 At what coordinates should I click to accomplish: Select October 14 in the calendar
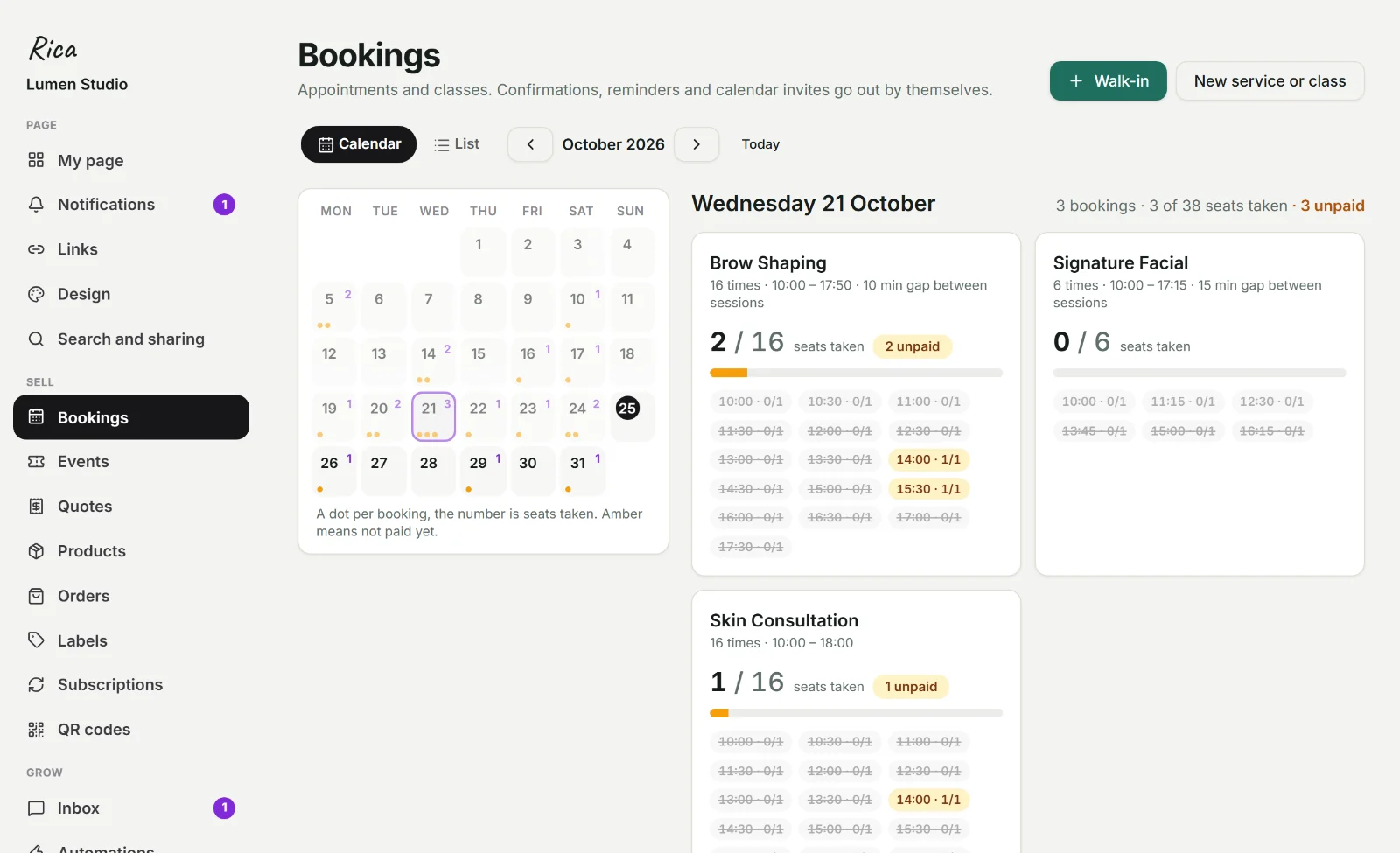(433, 361)
